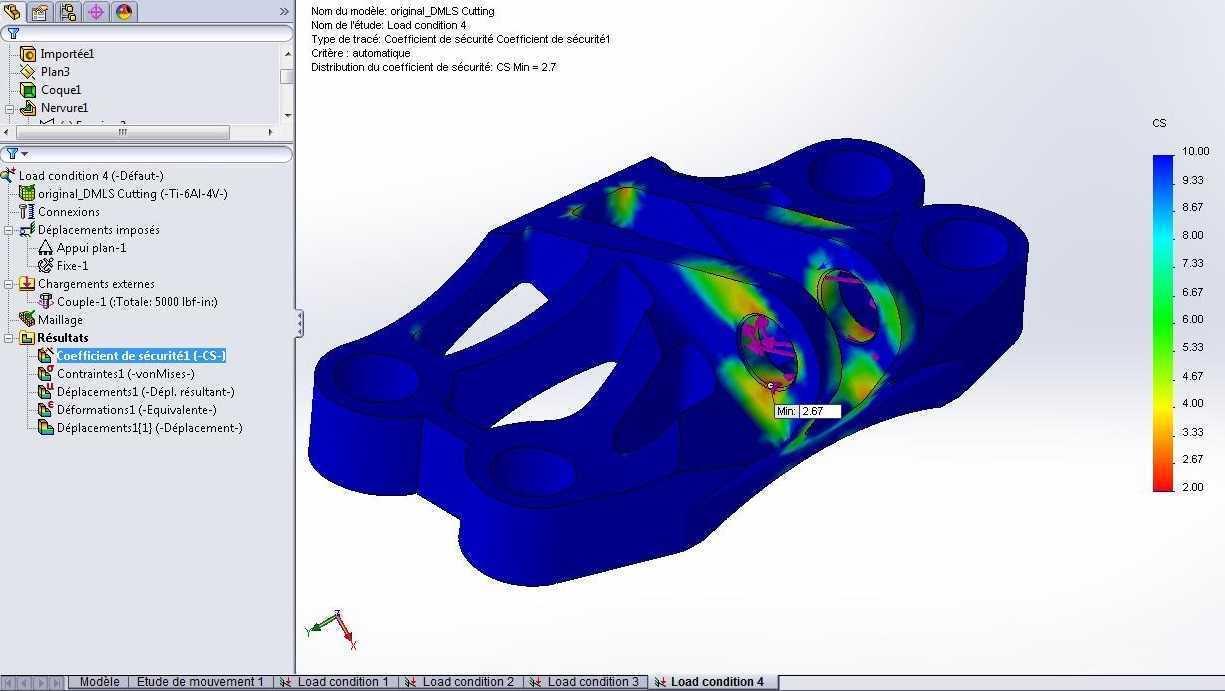Collapse the Résultats folder node
Viewport: 1225px width, 691px height.
(10, 338)
